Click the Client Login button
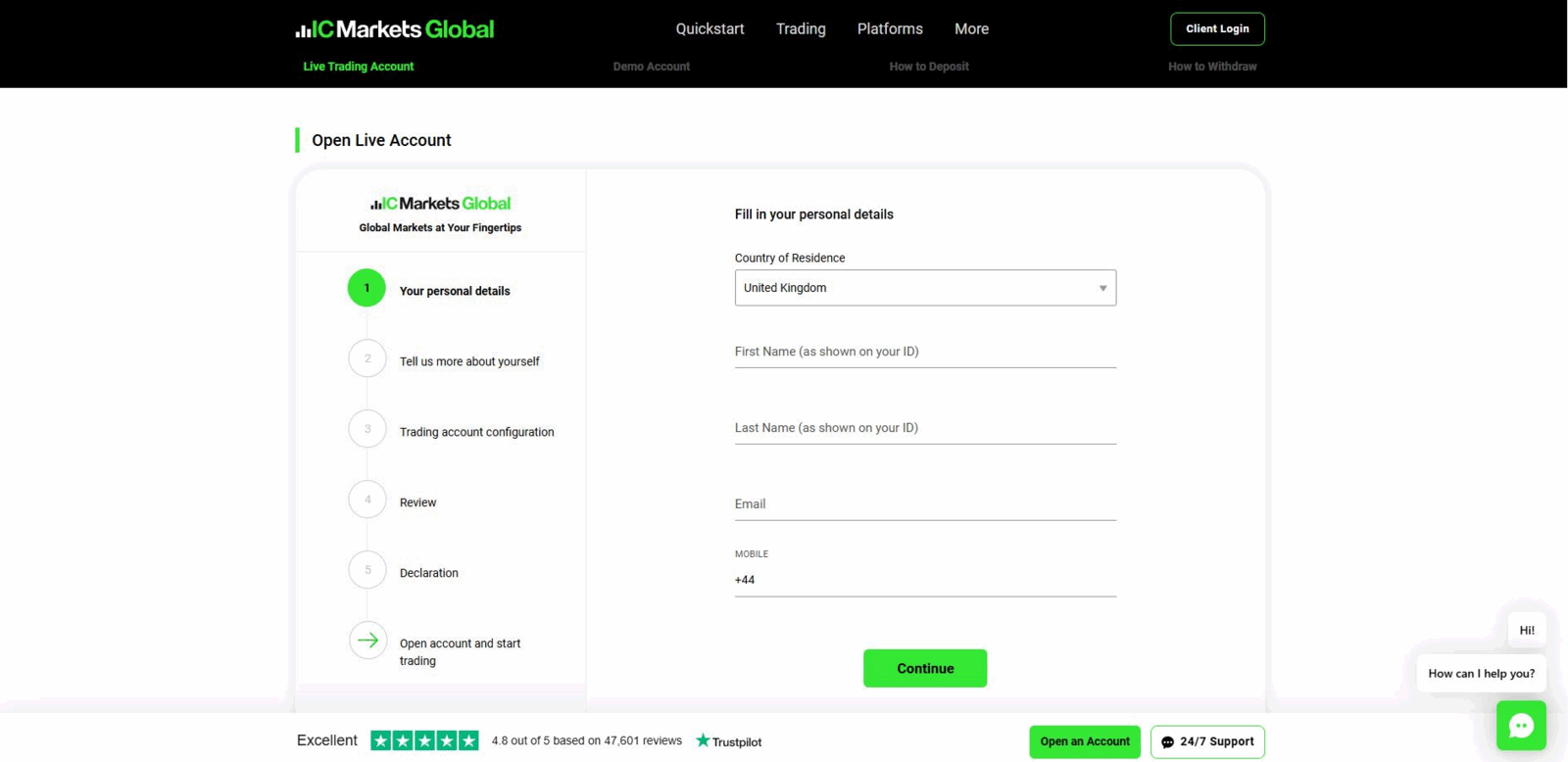 [x=1217, y=28]
